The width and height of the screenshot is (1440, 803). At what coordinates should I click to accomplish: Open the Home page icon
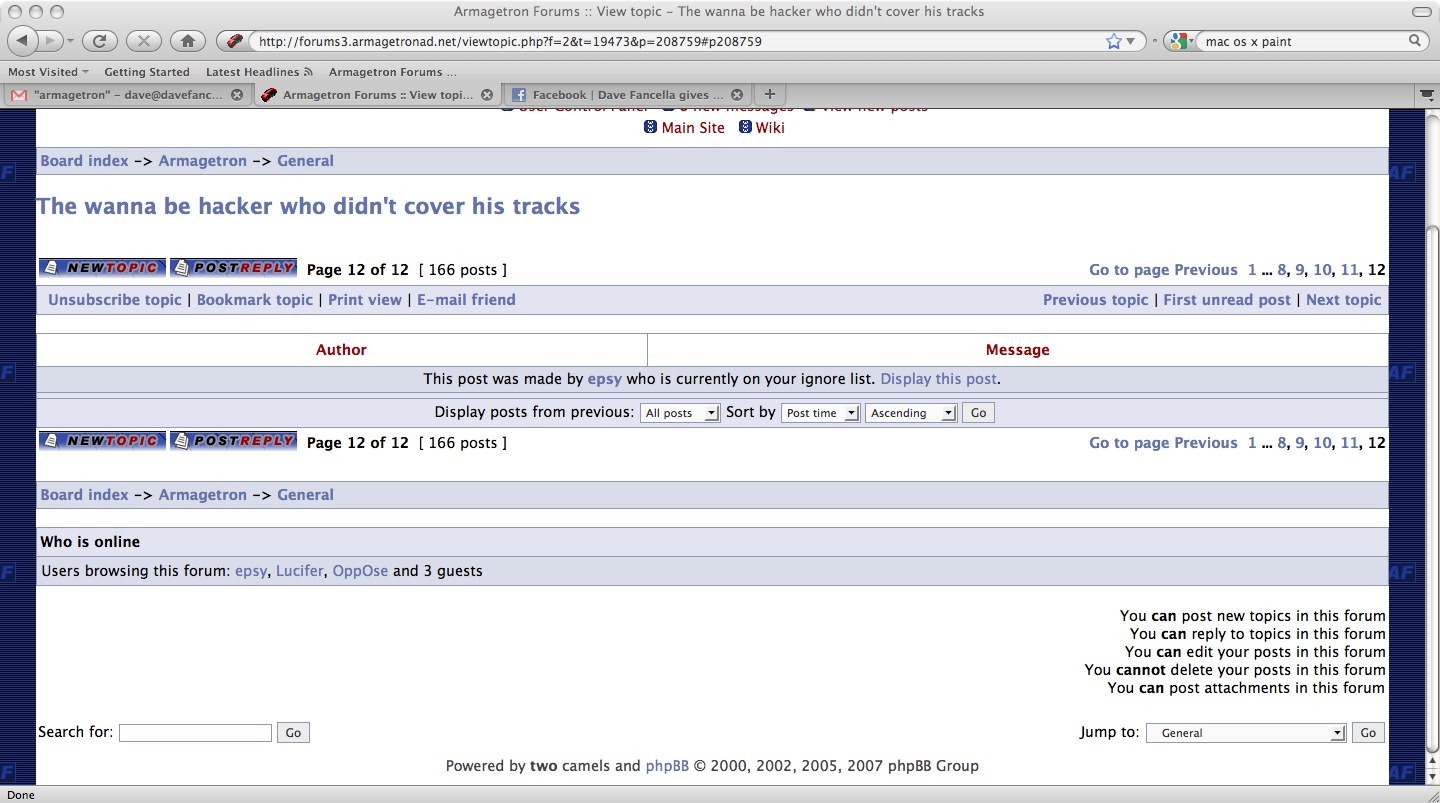click(x=187, y=41)
